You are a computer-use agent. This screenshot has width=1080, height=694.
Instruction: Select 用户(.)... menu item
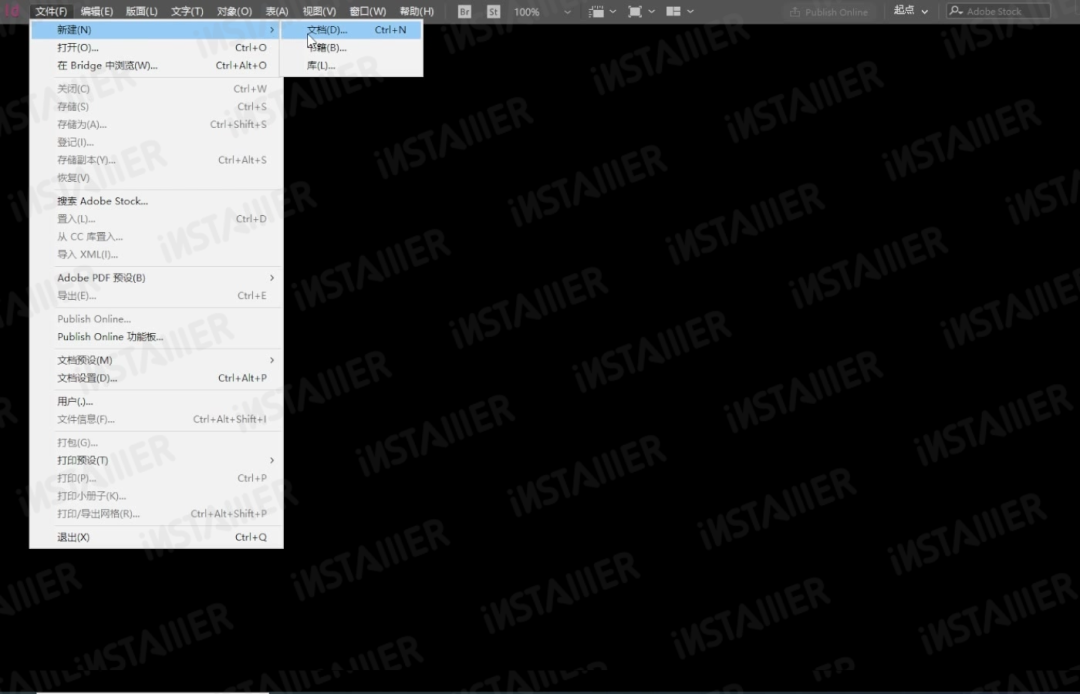pos(156,401)
